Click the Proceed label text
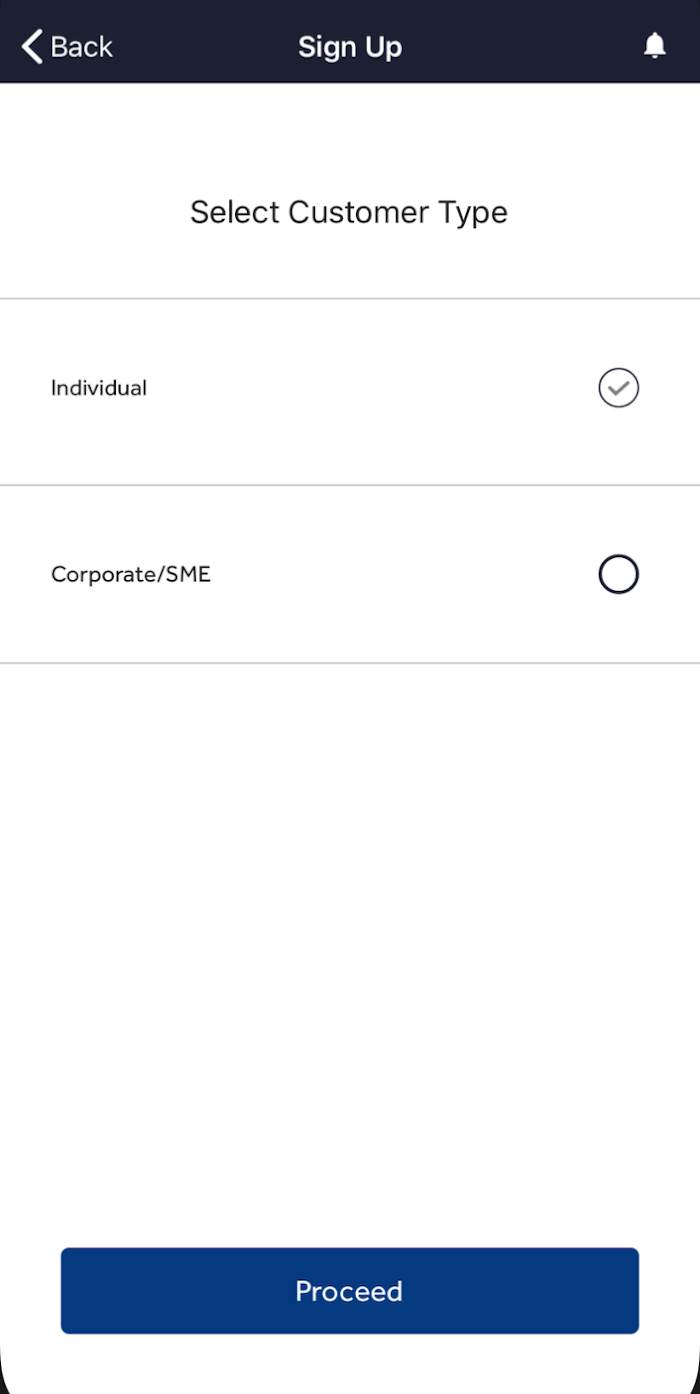This screenshot has height=1394, width=700. coord(349,1291)
